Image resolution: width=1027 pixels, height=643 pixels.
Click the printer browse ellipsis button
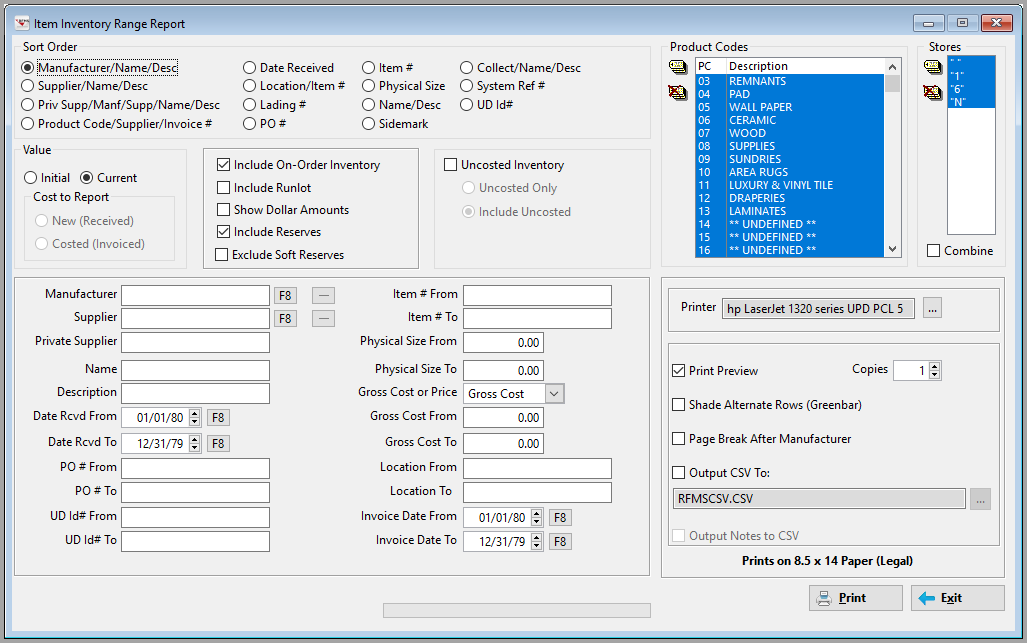click(933, 308)
